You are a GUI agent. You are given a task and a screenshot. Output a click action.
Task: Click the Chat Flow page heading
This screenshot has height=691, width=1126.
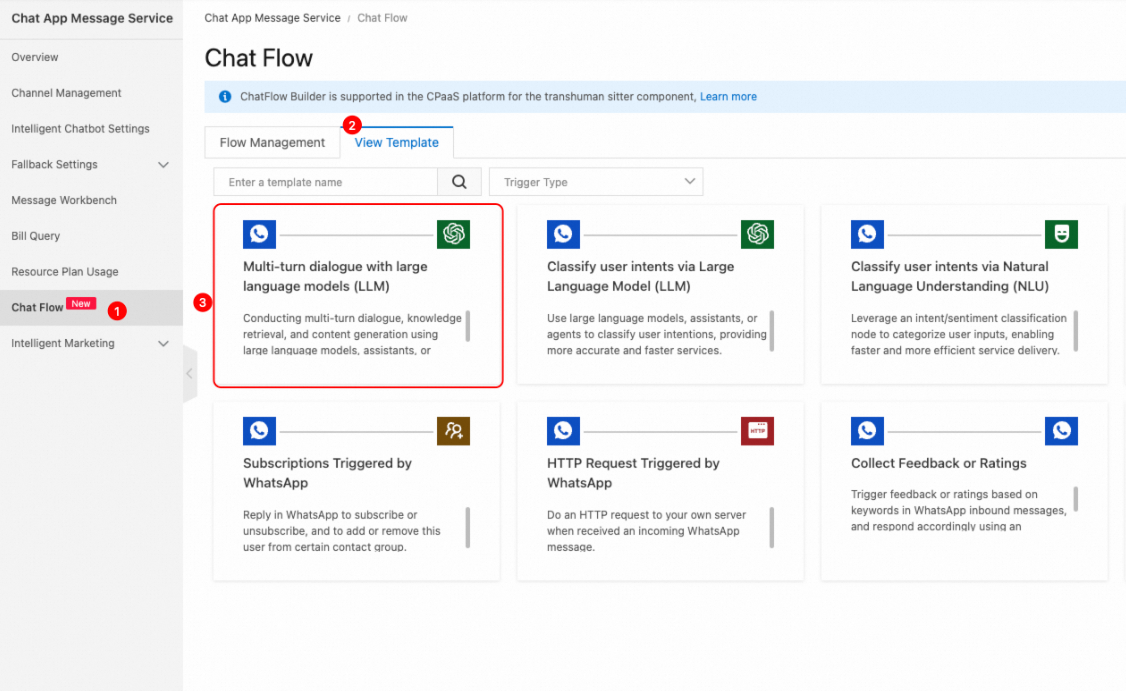pos(259,57)
